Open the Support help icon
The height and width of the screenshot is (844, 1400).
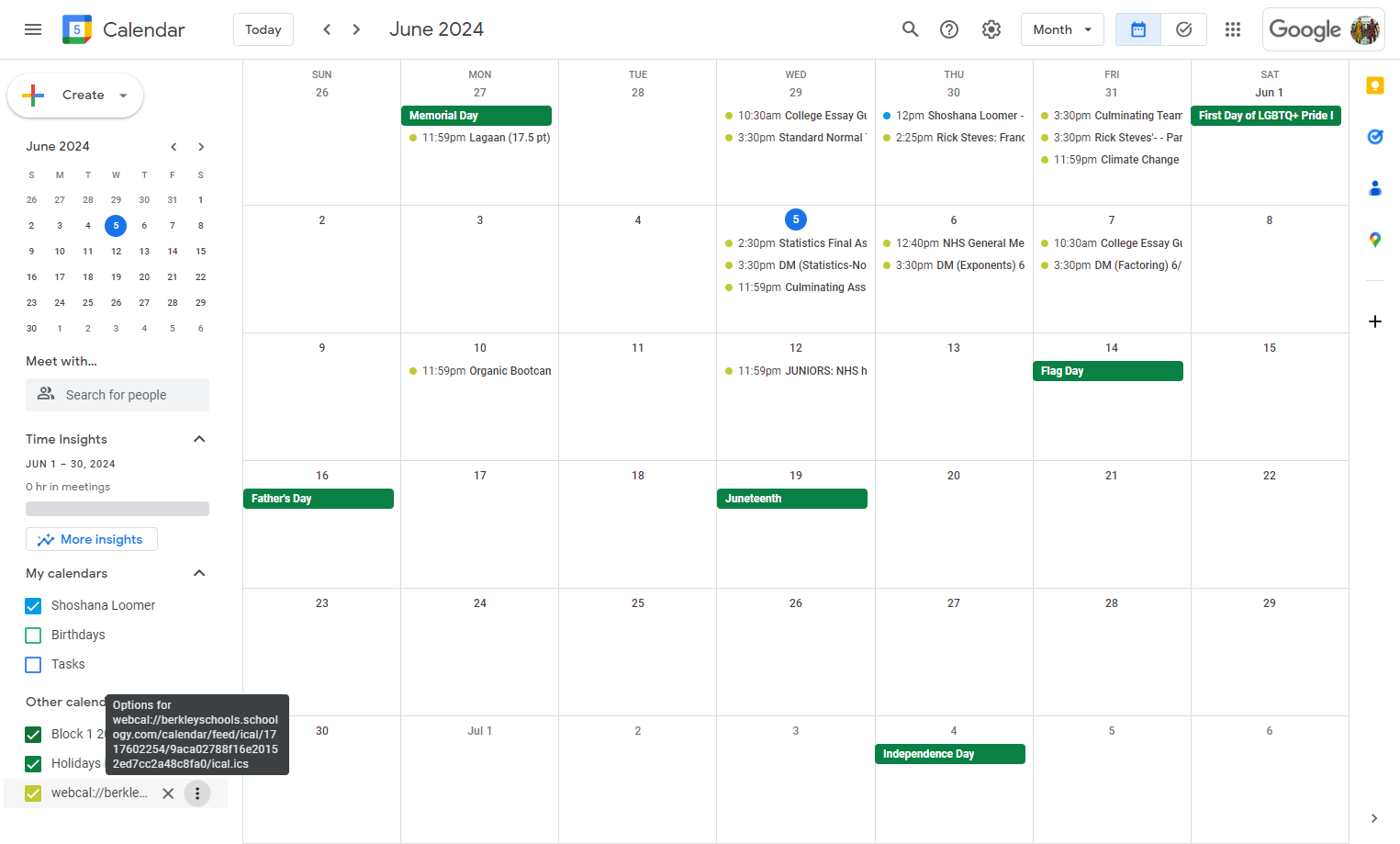point(949,29)
